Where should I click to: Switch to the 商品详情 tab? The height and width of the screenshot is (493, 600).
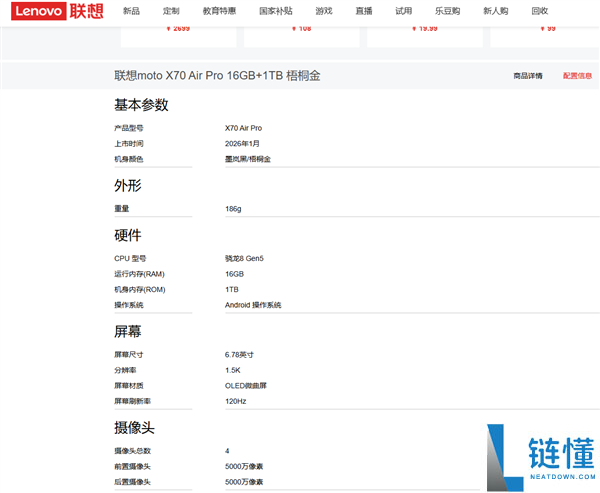(528, 76)
